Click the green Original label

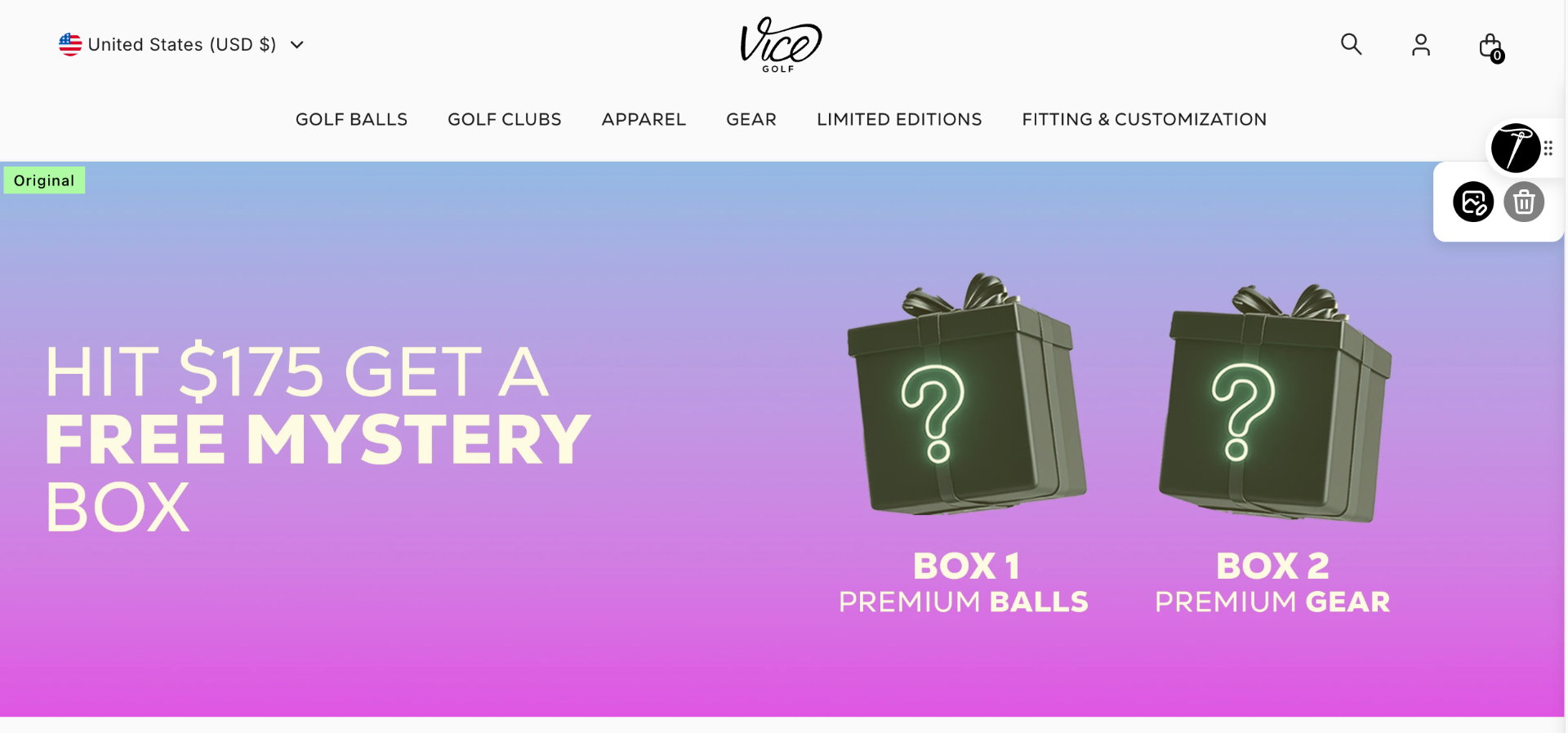[x=44, y=180]
